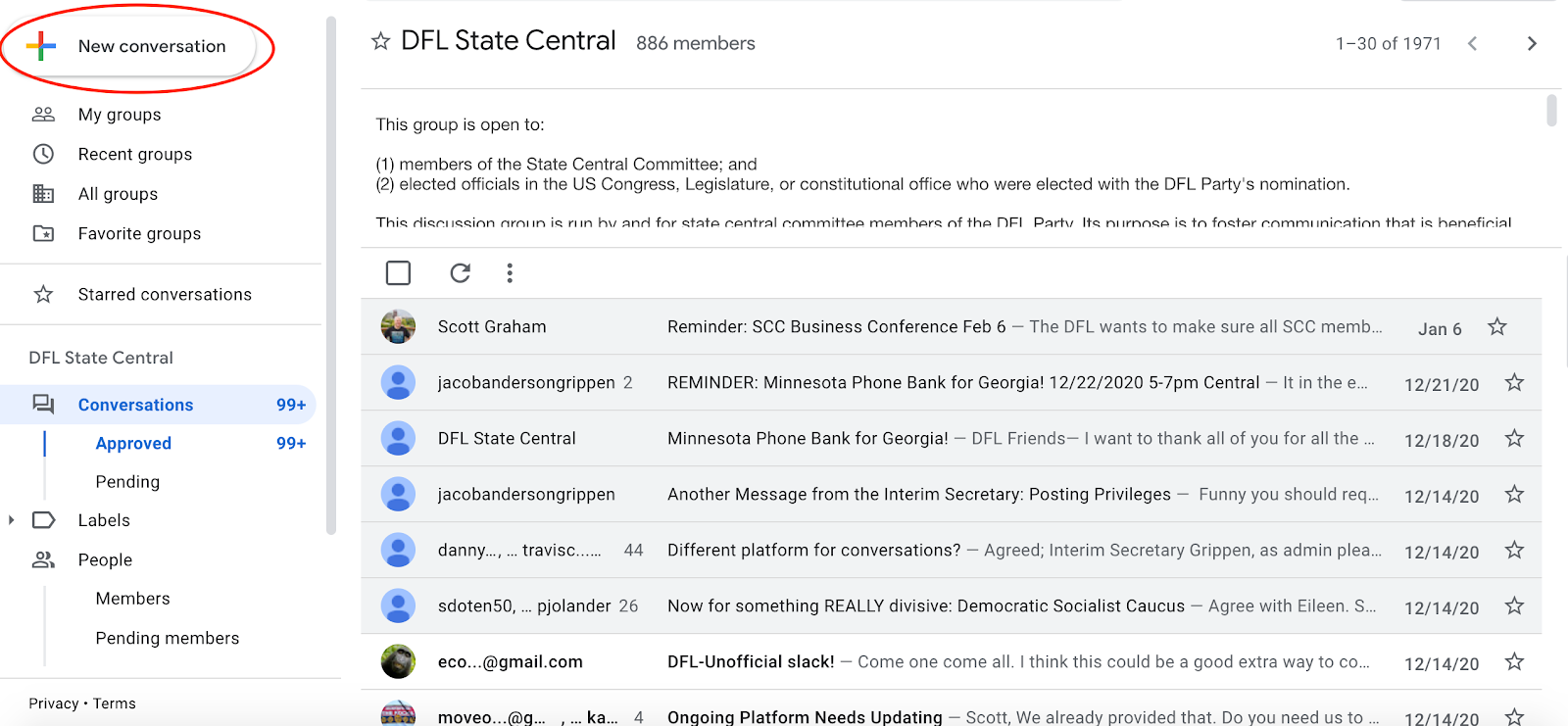
Task: Click the Favorite groups folder icon
Action: [43, 233]
